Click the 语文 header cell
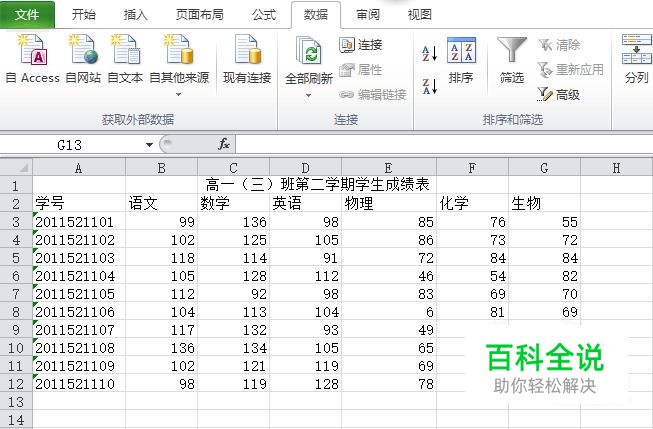The height and width of the screenshot is (429, 653). (162, 203)
